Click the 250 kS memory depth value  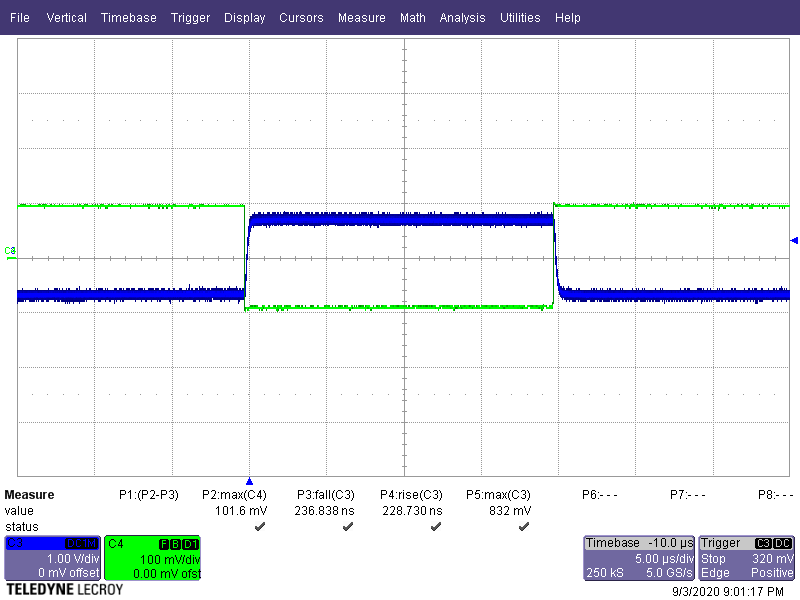point(605,573)
